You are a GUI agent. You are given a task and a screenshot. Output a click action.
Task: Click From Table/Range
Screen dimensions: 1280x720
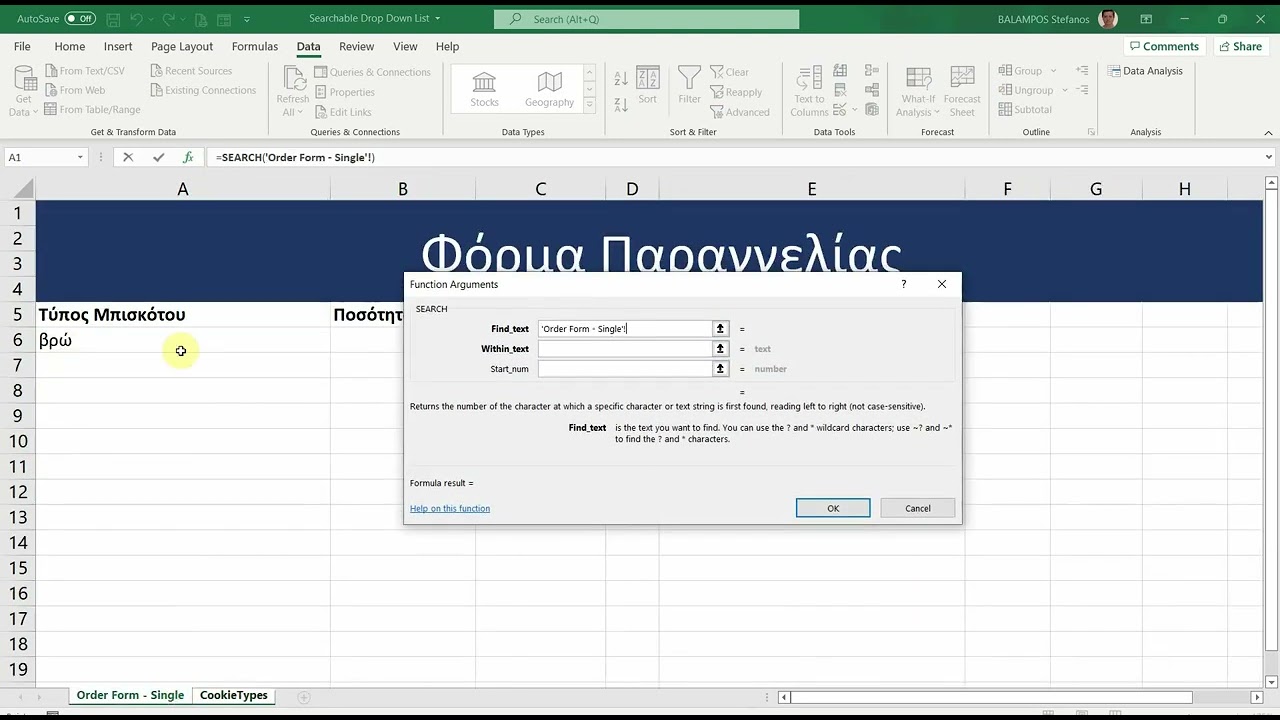[93, 110]
